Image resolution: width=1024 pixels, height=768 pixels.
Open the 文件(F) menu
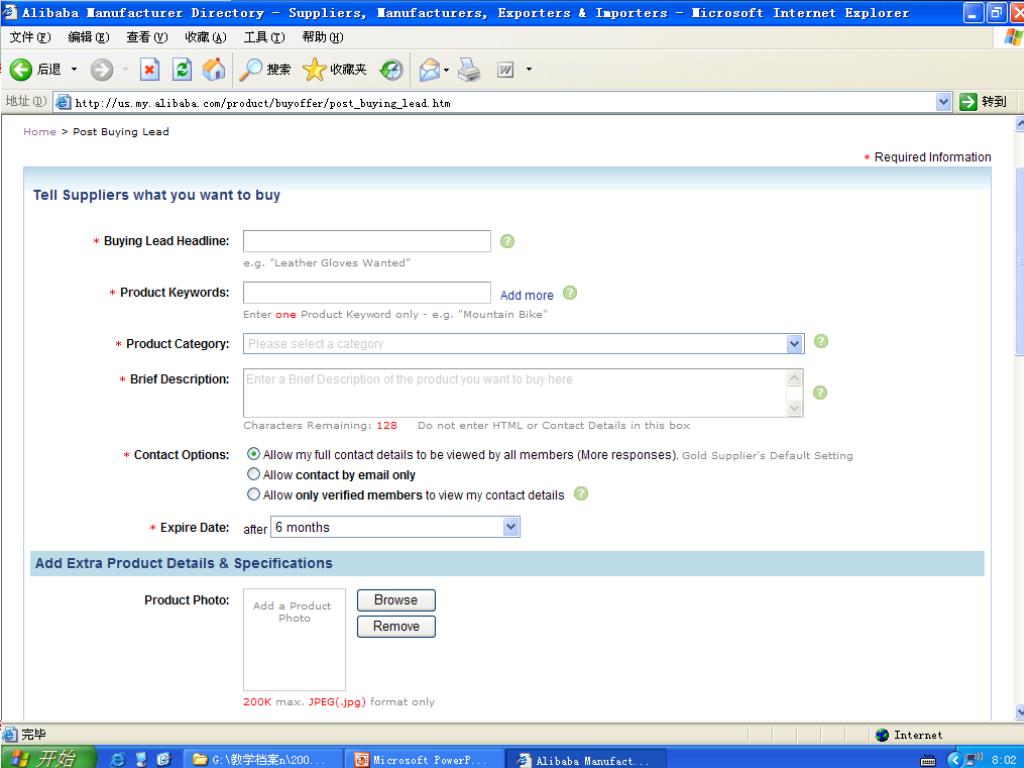coord(30,37)
